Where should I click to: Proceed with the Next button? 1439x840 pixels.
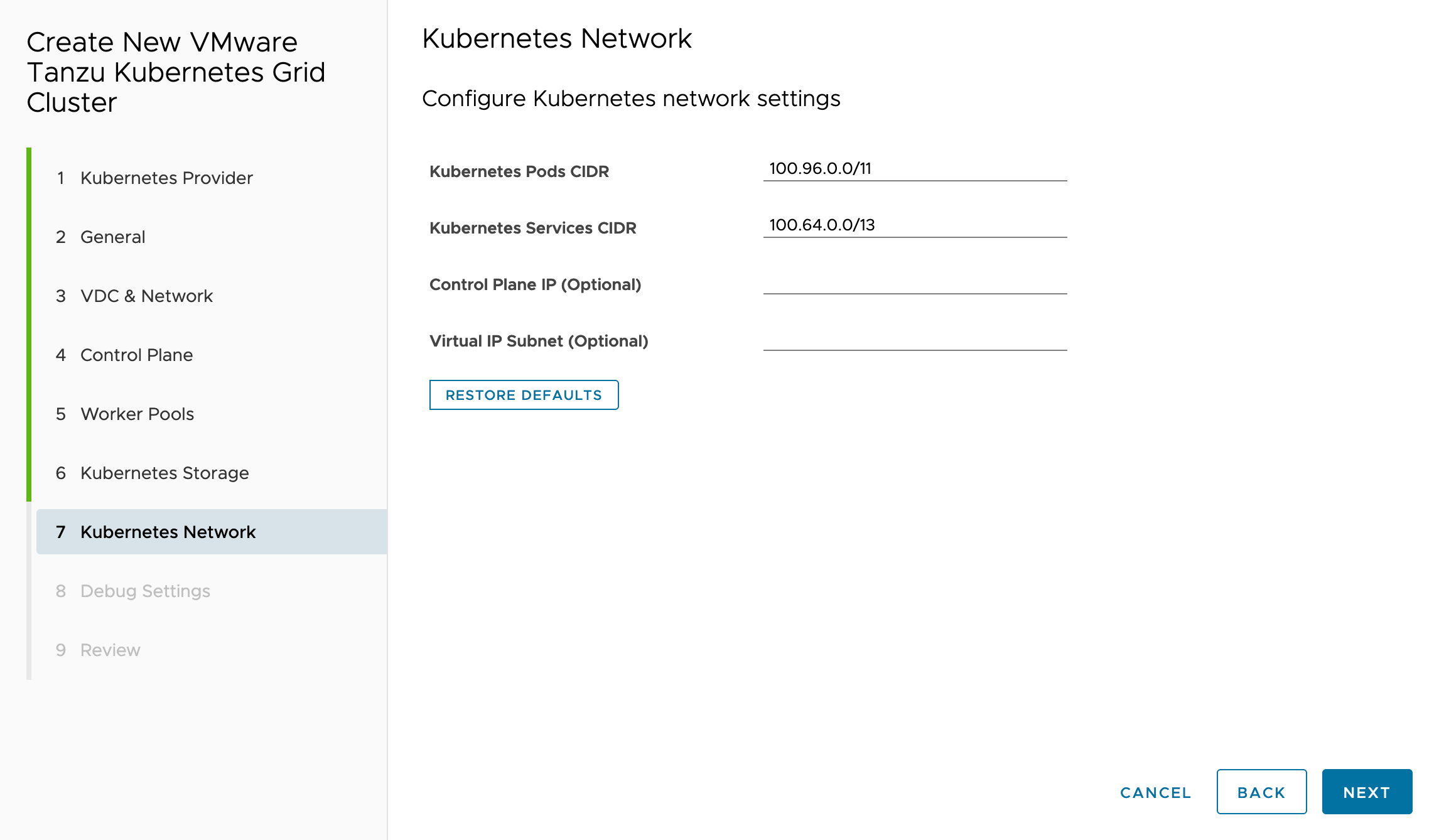pyautogui.click(x=1367, y=792)
